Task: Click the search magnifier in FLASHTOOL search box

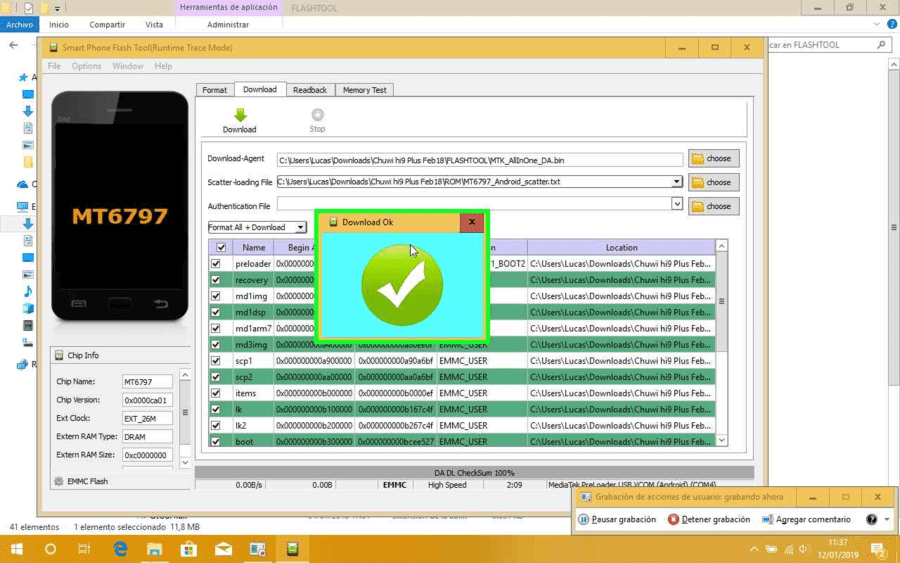Action: [x=881, y=44]
